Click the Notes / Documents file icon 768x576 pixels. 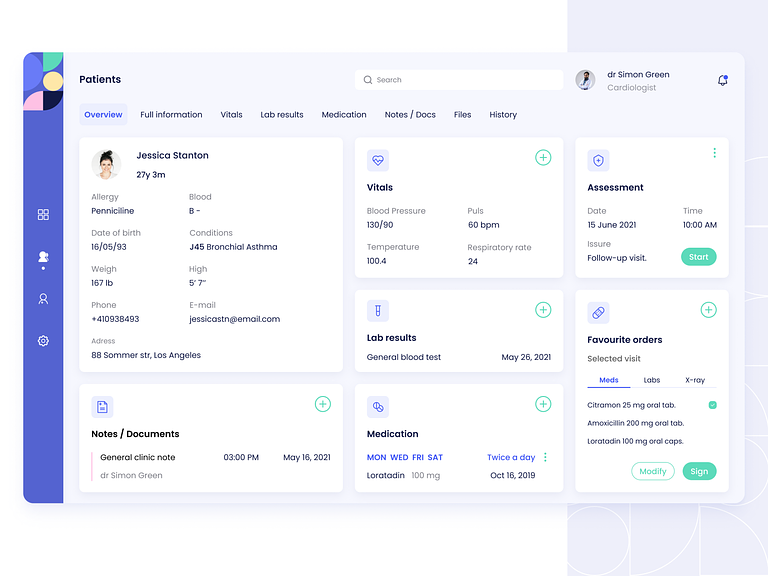[x=102, y=407]
